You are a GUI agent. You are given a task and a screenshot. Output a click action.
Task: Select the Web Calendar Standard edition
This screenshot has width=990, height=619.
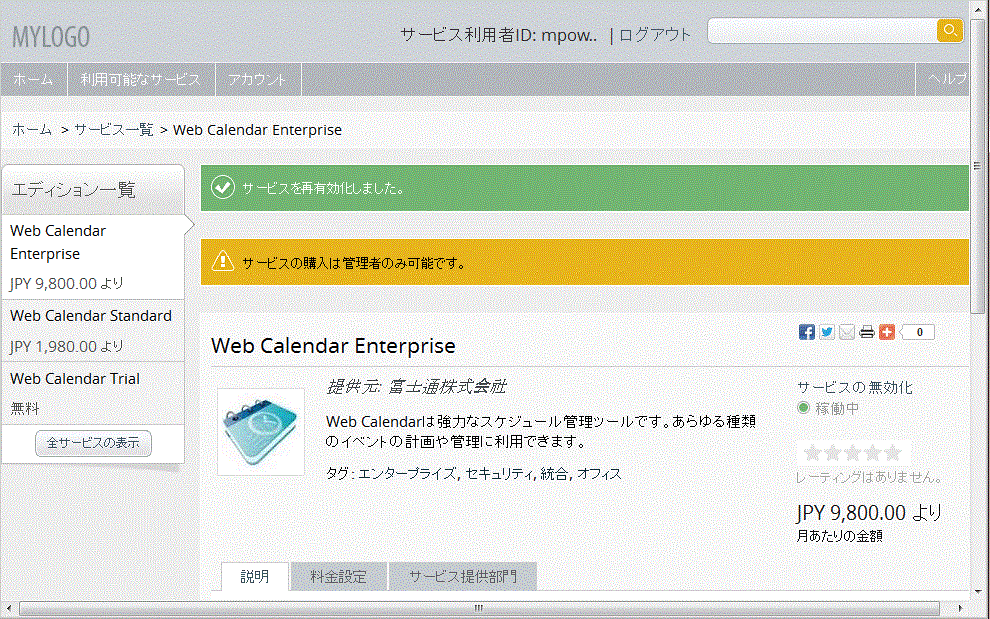coord(93,330)
